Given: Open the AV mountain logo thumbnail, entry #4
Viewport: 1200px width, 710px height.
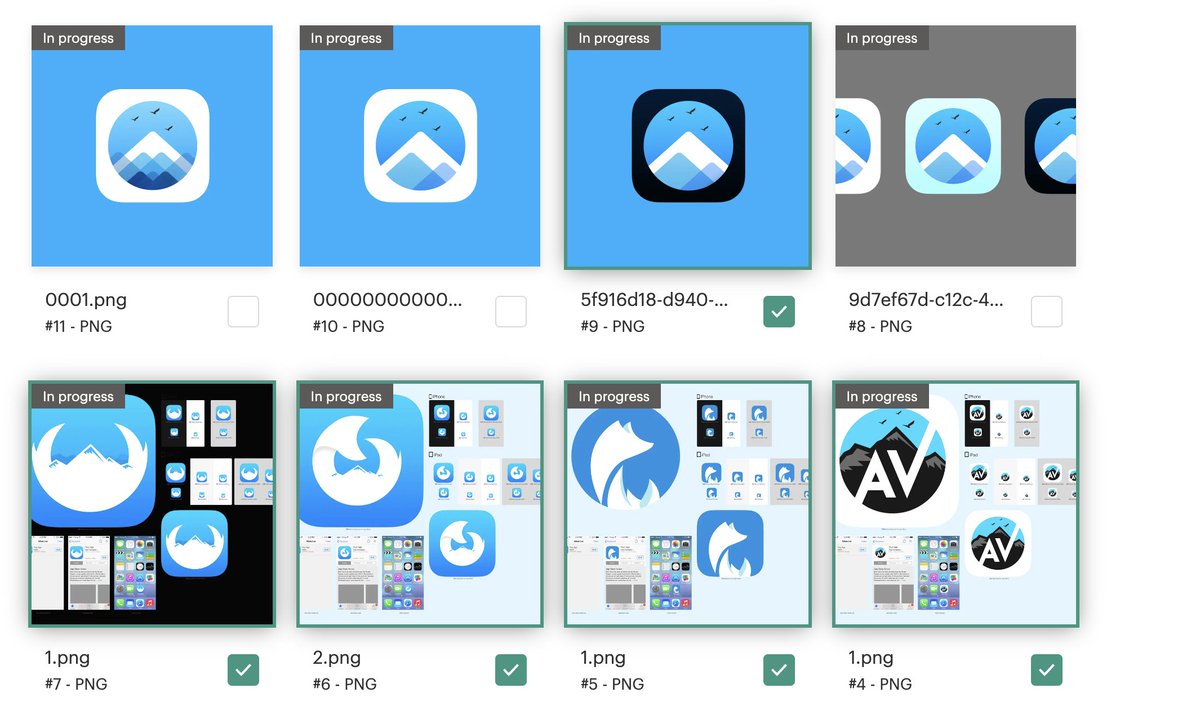Looking at the screenshot, I should [956, 504].
